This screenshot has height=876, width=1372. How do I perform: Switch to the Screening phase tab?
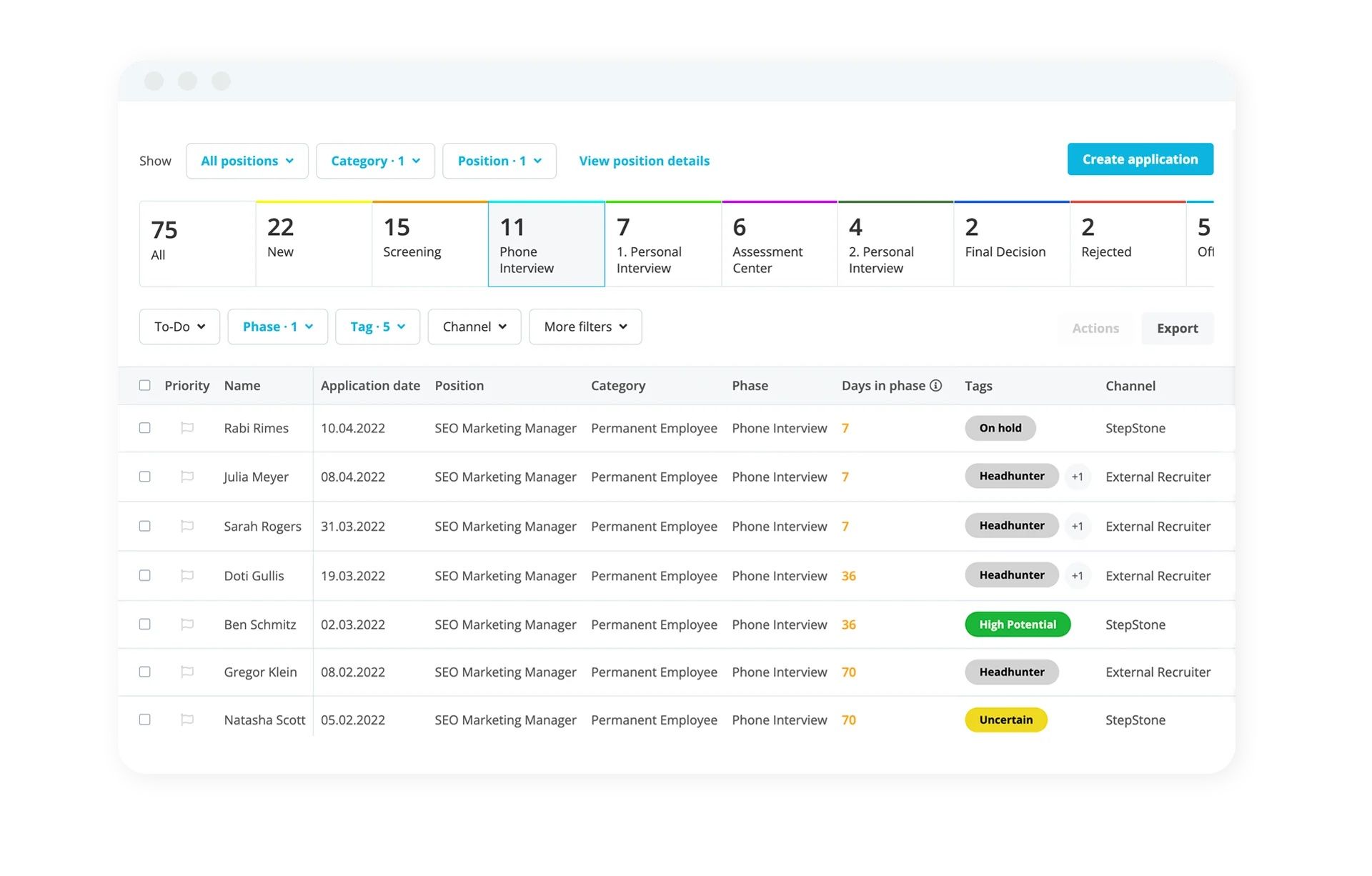[x=429, y=244]
